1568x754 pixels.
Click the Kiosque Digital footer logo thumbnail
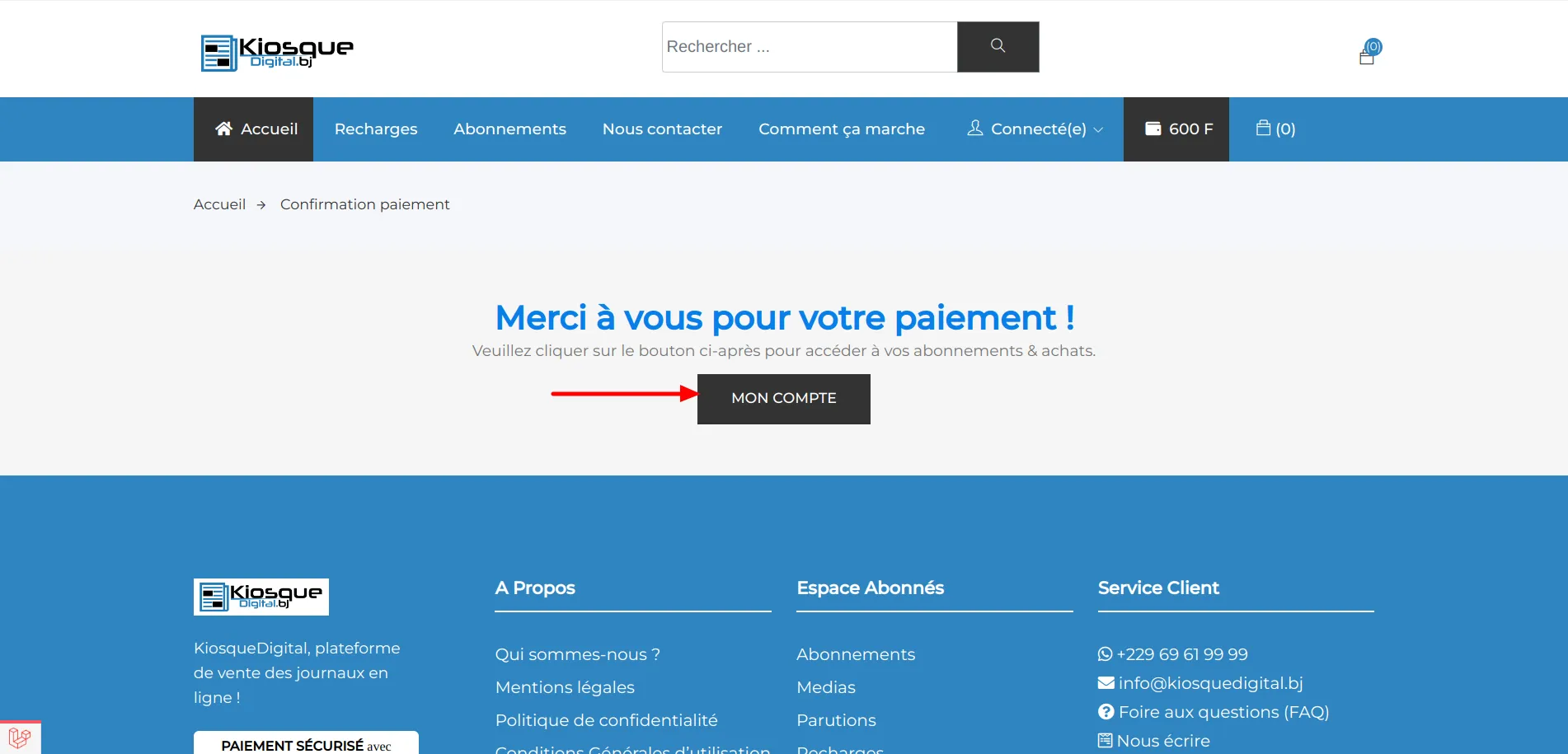[261, 596]
